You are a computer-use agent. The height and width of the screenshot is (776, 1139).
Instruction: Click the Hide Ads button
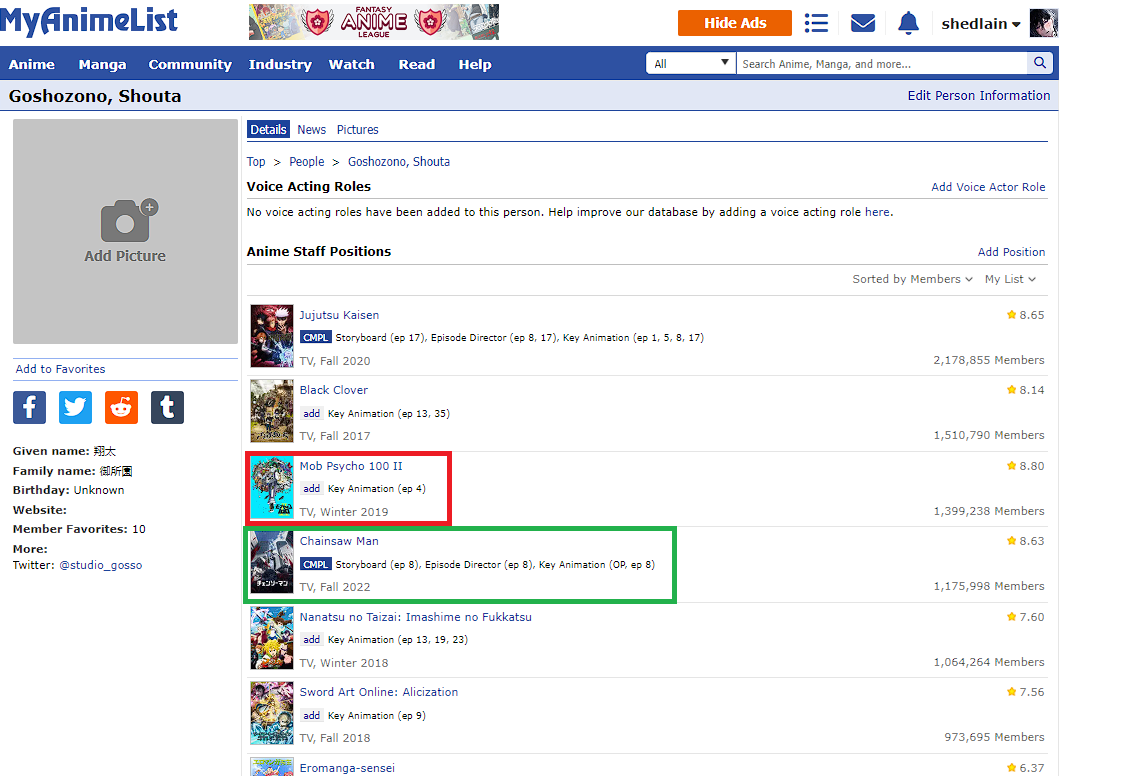pos(734,23)
